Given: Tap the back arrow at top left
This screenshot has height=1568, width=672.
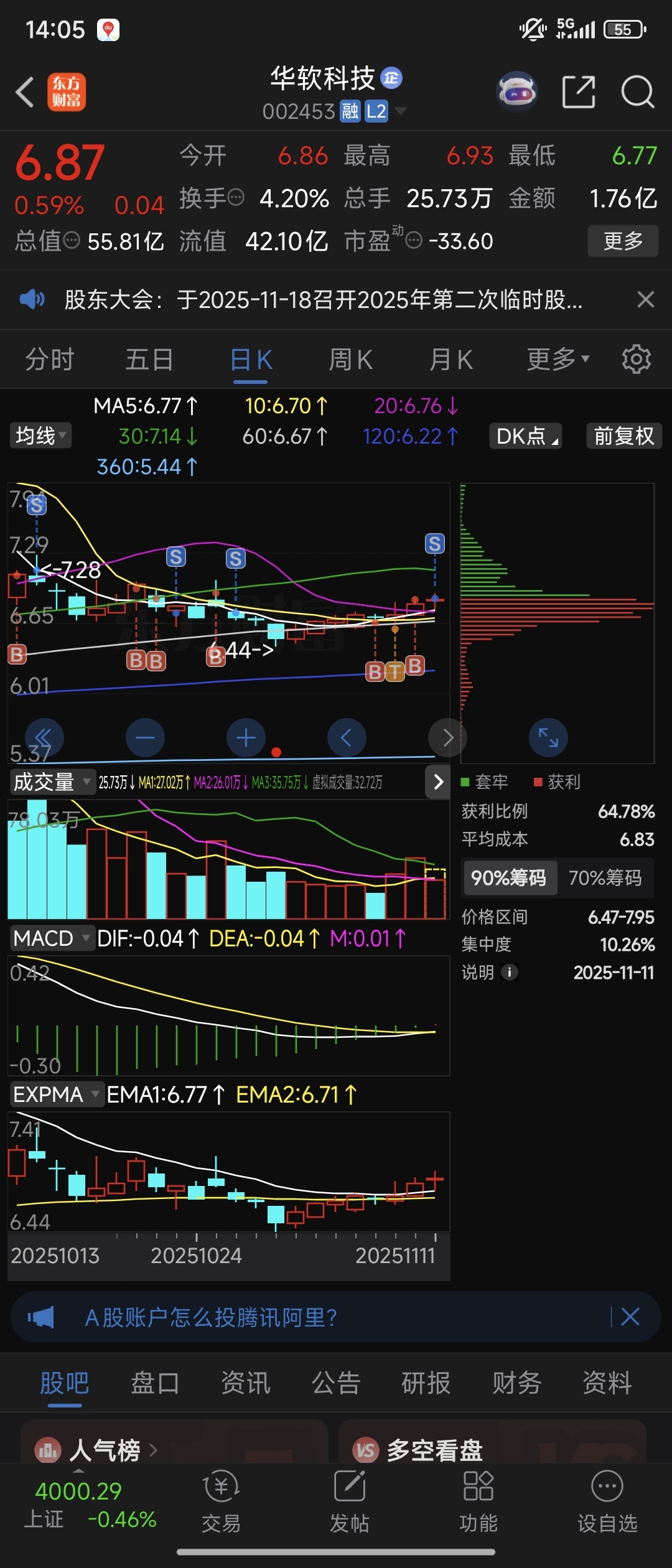Looking at the screenshot, I should 25,92.
